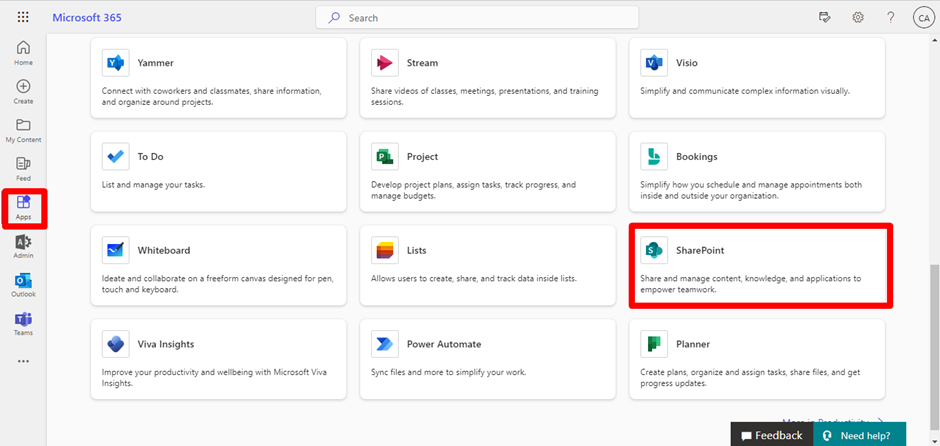
Task: Open the Help question mark icon
Action: pos(891,17)
